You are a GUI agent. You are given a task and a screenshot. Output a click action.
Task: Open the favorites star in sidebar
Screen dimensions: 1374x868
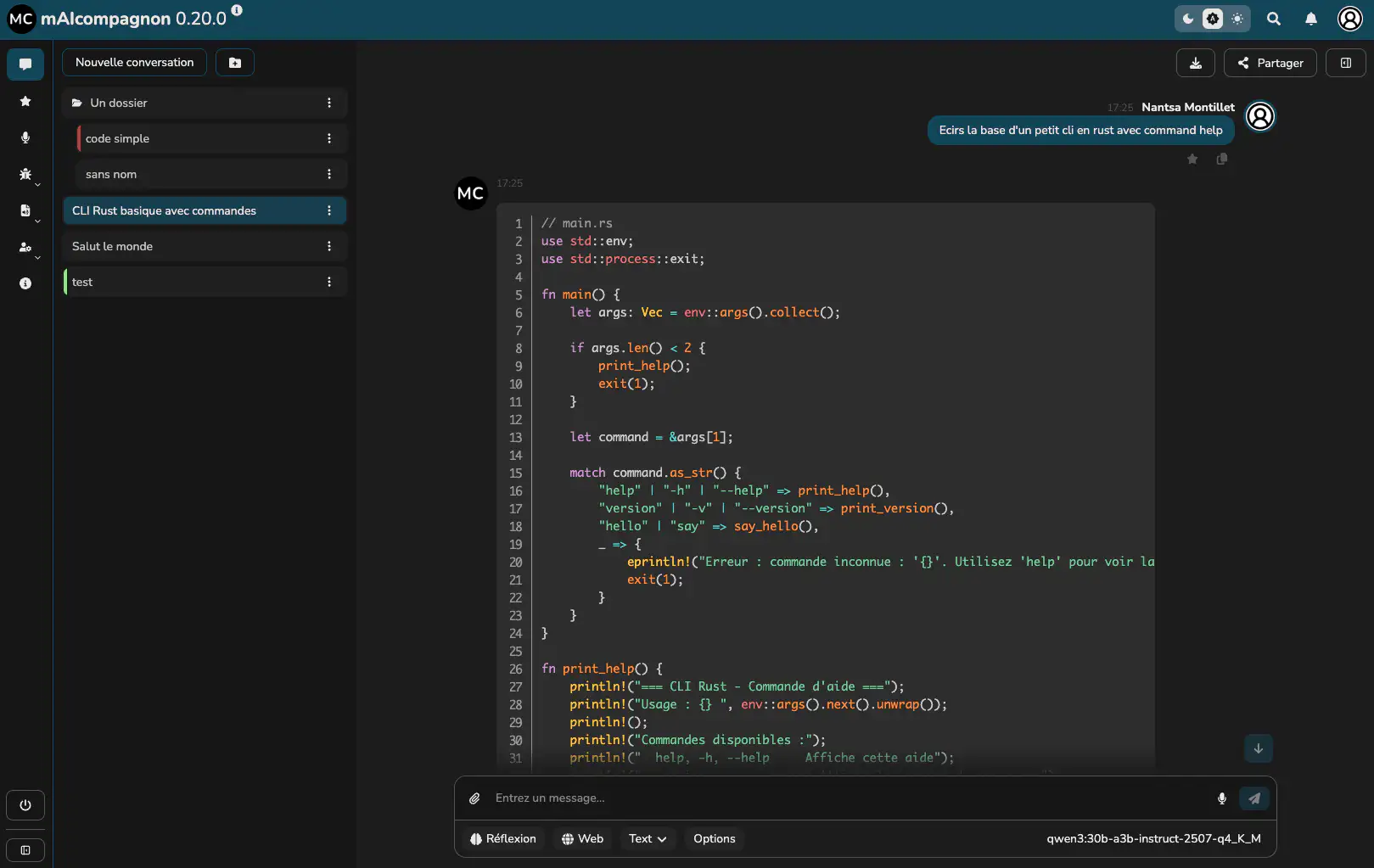pos(25,101)
